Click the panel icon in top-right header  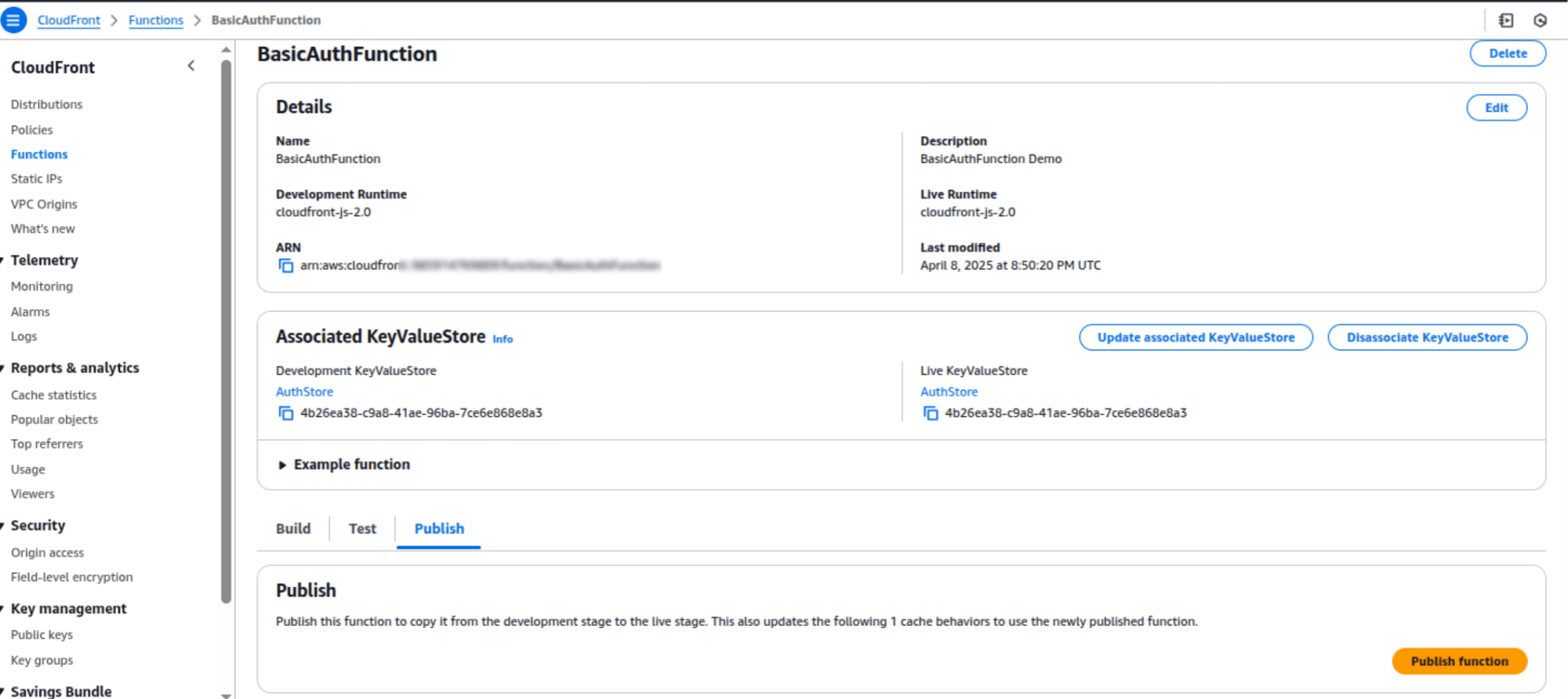[x=1506, y=20]
